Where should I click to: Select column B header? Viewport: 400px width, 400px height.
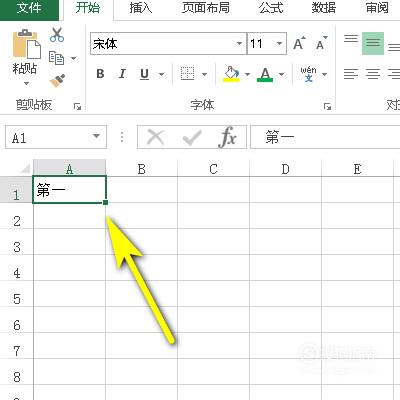tap(142, 169)
